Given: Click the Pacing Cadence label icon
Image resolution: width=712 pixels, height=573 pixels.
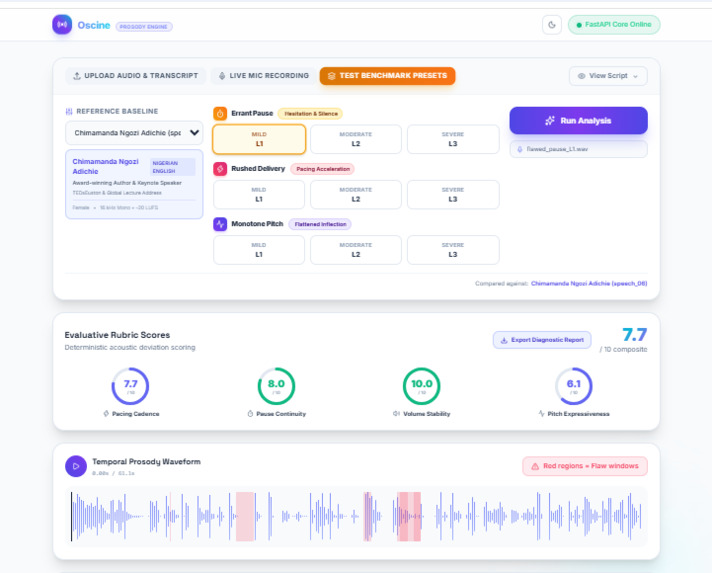Looking at the screenshot, I should [x=106, y=414].
